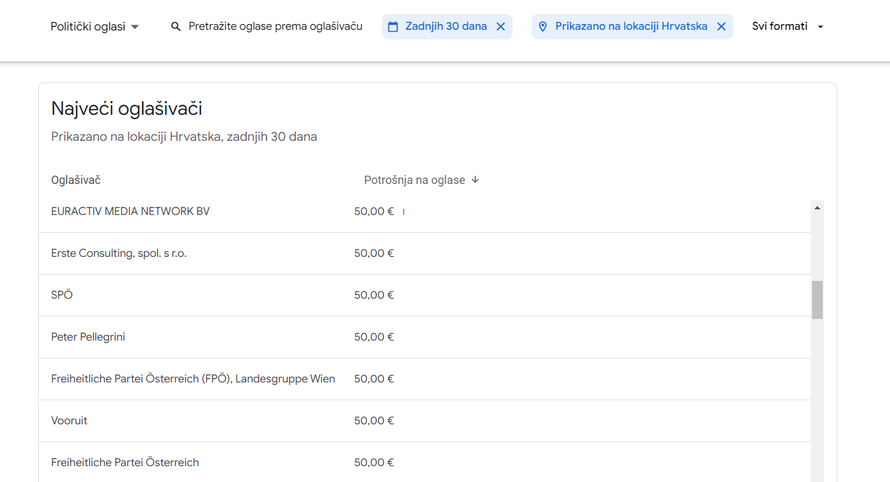Click the Oglašivač column header
Viewport: 890px width, 482px height.
pyautogui.click(x=76, y=180)
